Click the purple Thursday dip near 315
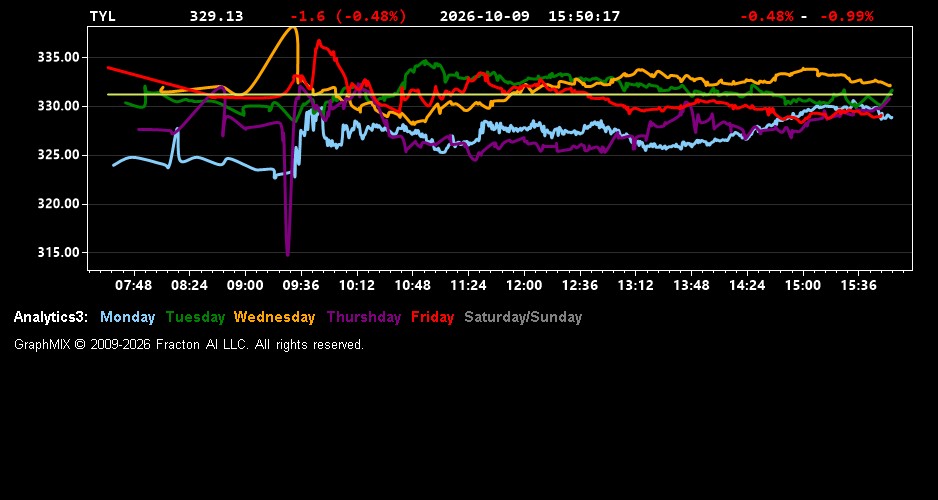The height and width of the screenshot is (500, 938). (288, 254)
